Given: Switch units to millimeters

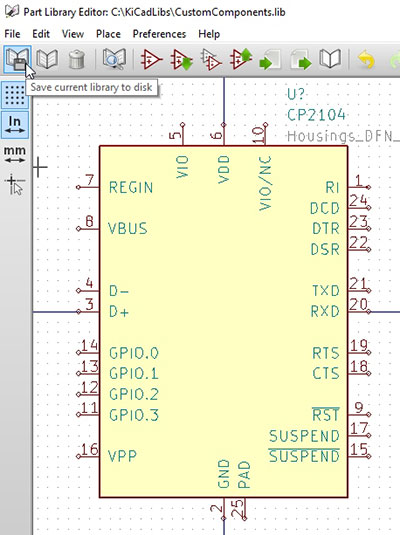Looking at the screenshot, I should [x=15, y=154].
